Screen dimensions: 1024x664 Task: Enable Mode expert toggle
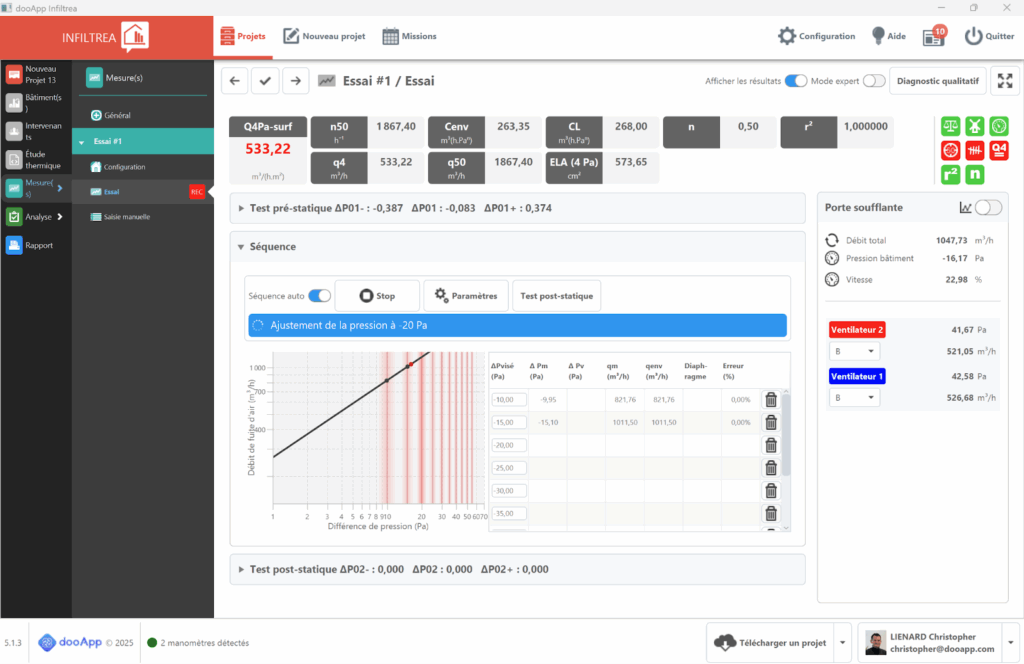[874, 81]
